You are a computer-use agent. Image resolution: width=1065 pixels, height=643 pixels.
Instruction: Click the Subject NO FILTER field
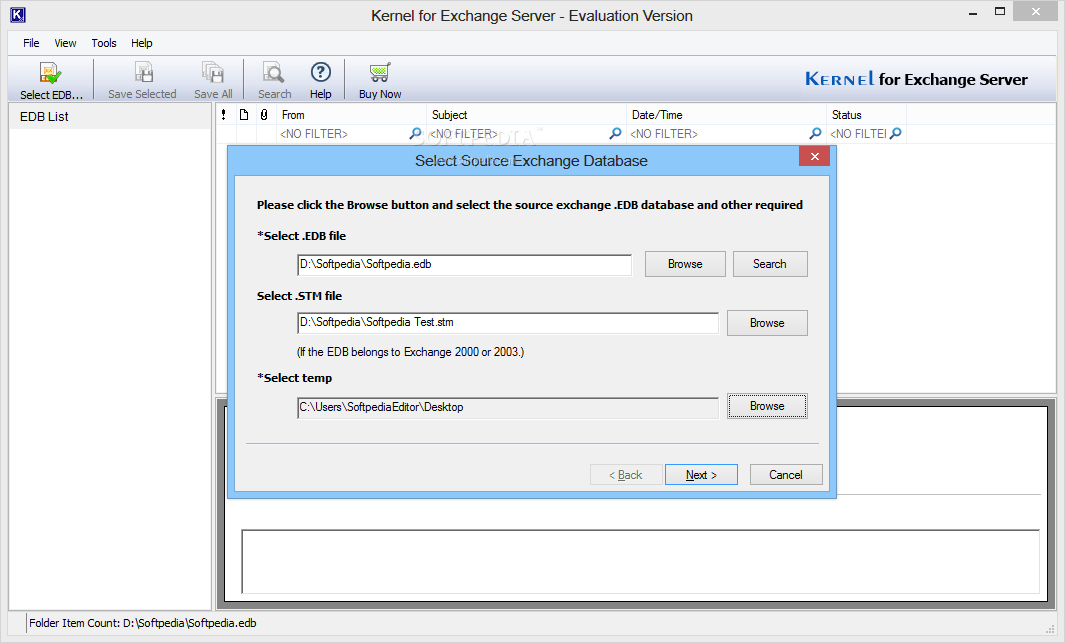(518, 134)
